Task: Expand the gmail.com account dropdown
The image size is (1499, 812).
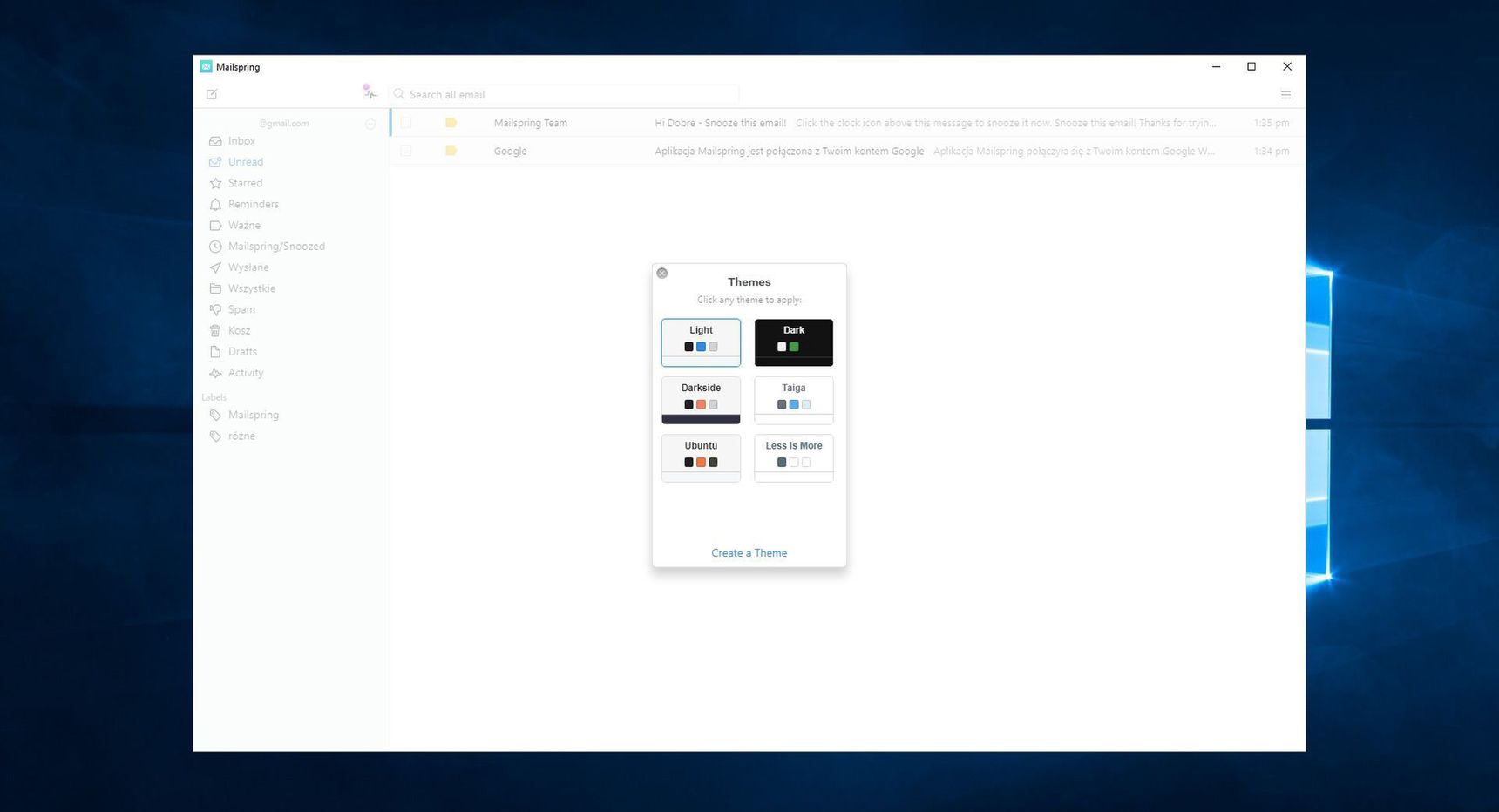Action: coord(370,124)
